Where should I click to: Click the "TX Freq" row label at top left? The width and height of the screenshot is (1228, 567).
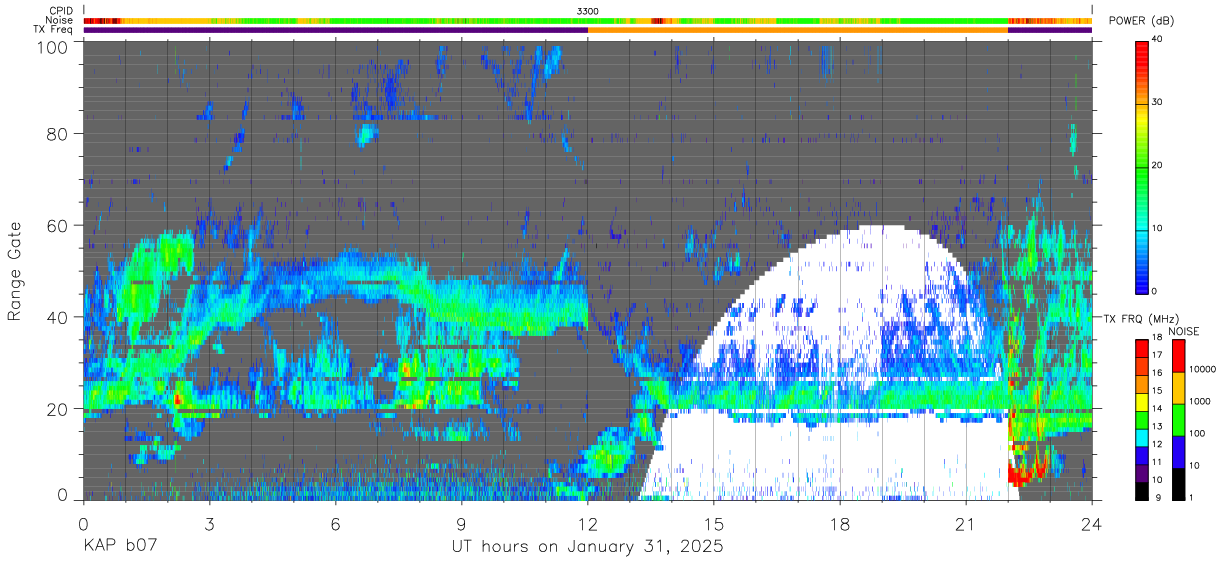(54, 29)
